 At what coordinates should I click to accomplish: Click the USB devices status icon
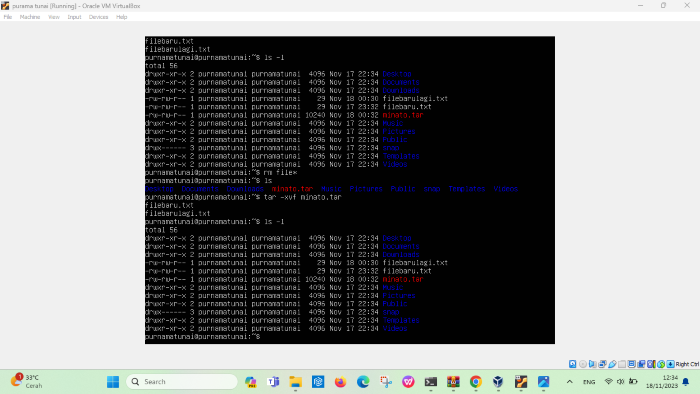click(612, 364)
